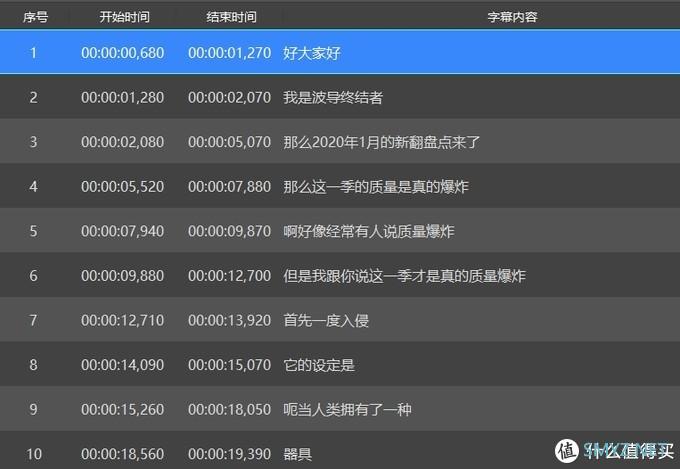Select start time 00:00:00,680
680x469 pixels.
[x=123, y=53]
